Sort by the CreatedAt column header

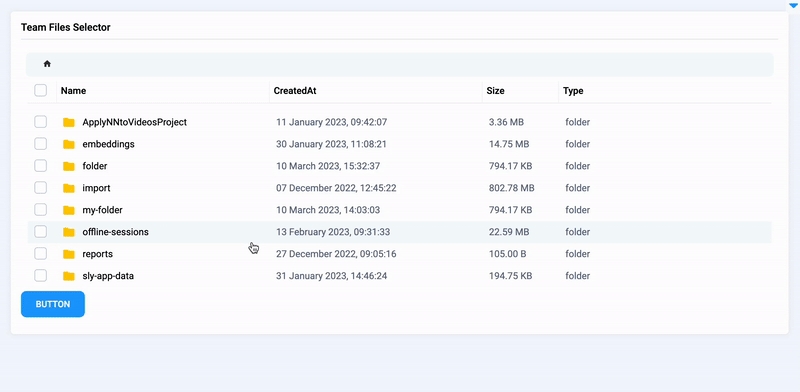coord(295,91)
